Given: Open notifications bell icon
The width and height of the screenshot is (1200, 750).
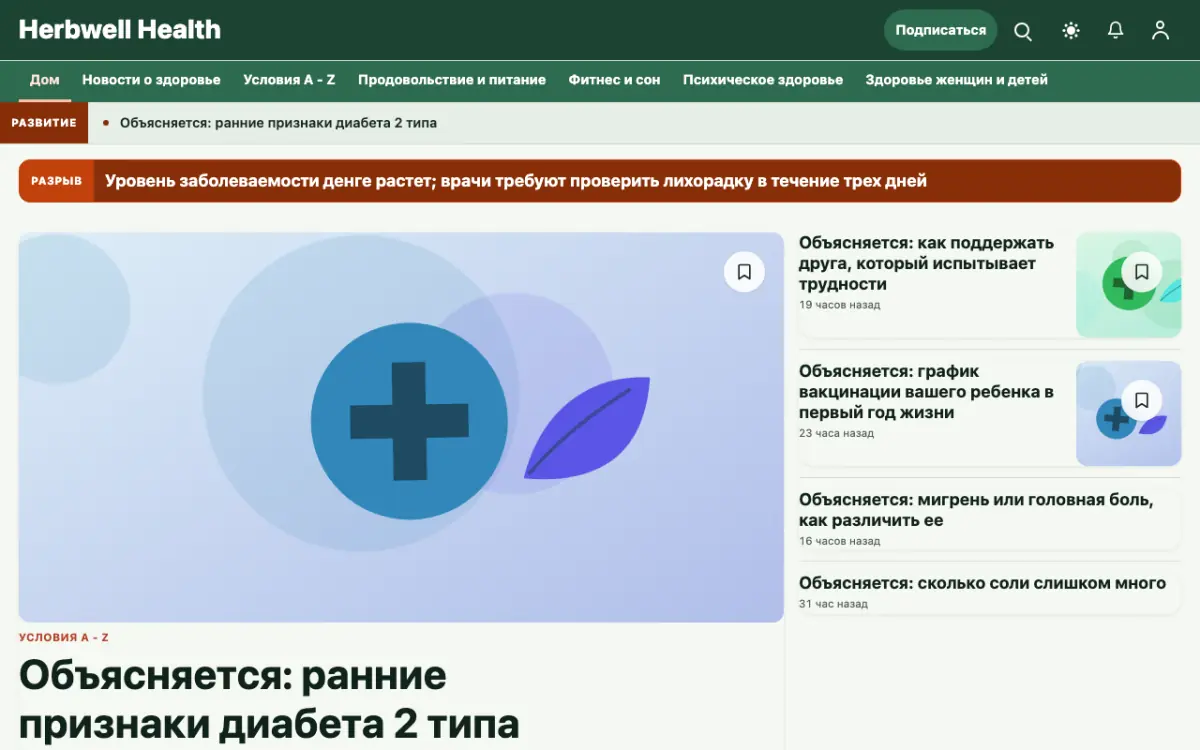Looking at the screenshot, I should pos(1116,31).
